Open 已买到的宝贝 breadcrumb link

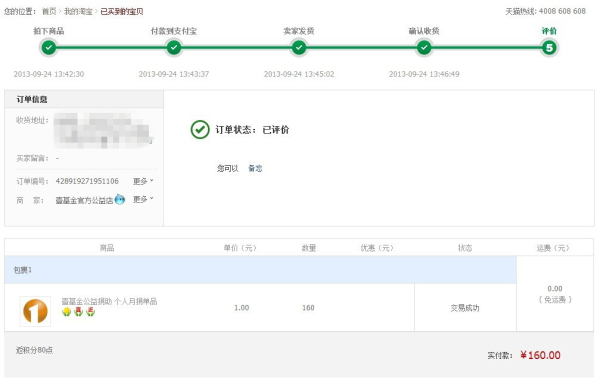122,11
